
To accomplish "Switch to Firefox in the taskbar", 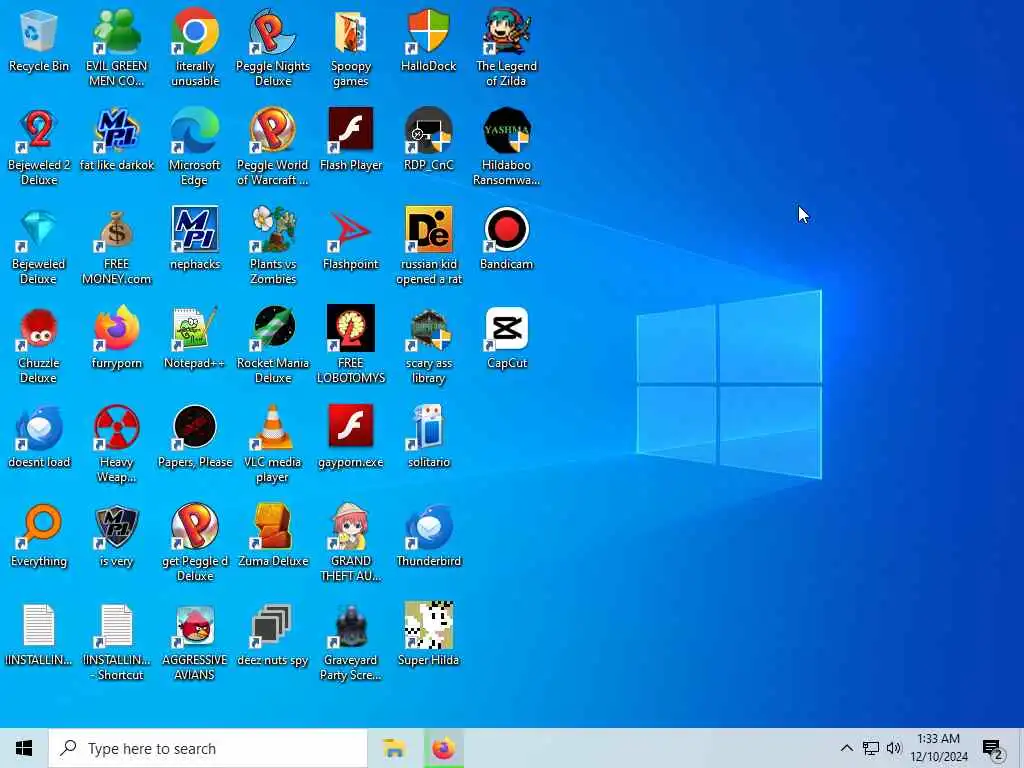I will pos(443,748).
